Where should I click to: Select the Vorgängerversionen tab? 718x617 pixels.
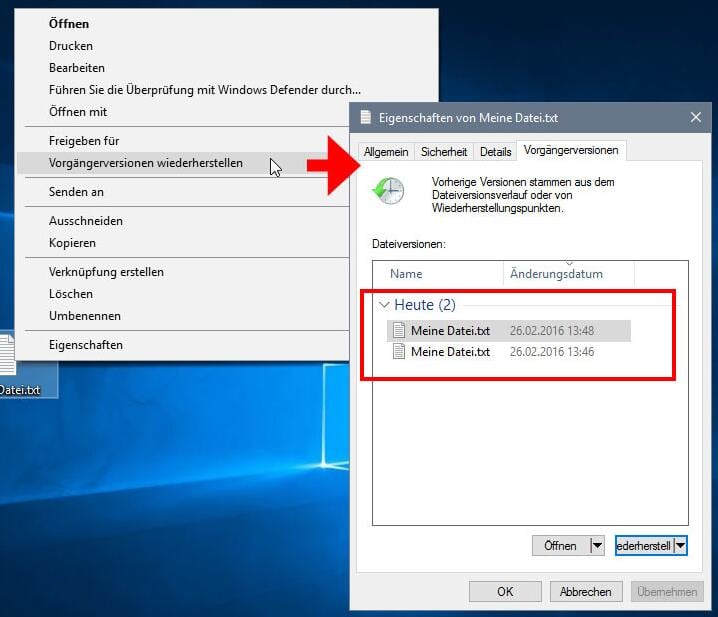pos(571,150)
